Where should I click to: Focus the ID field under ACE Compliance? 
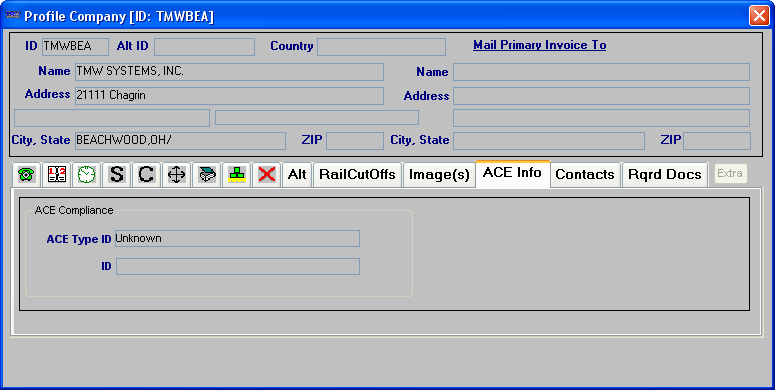238,266
